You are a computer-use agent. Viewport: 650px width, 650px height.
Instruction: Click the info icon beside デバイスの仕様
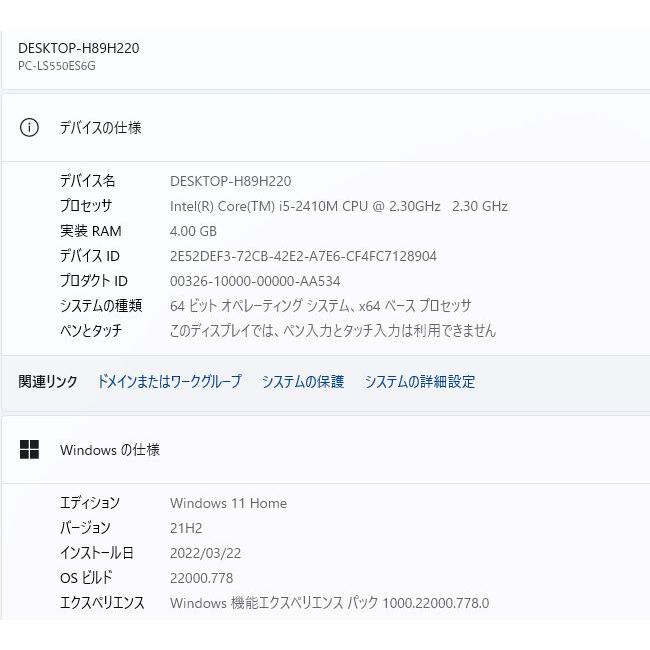pos(30,128)
